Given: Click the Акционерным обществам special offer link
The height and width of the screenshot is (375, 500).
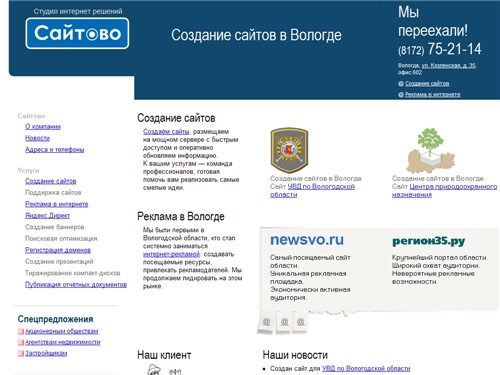Looking at the screenshot, I should tap(62, 331).
